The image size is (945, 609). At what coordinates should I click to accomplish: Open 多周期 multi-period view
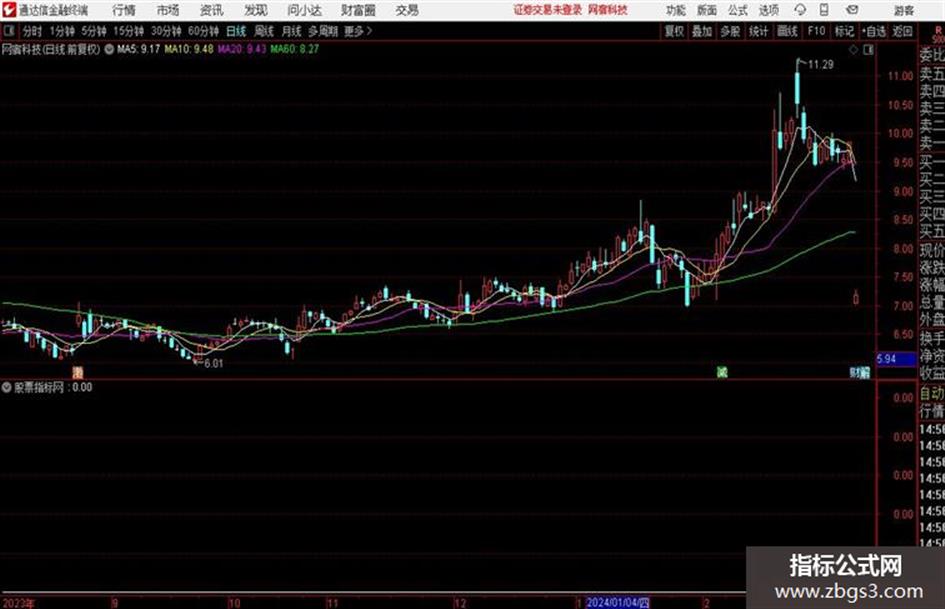(323, 31)
